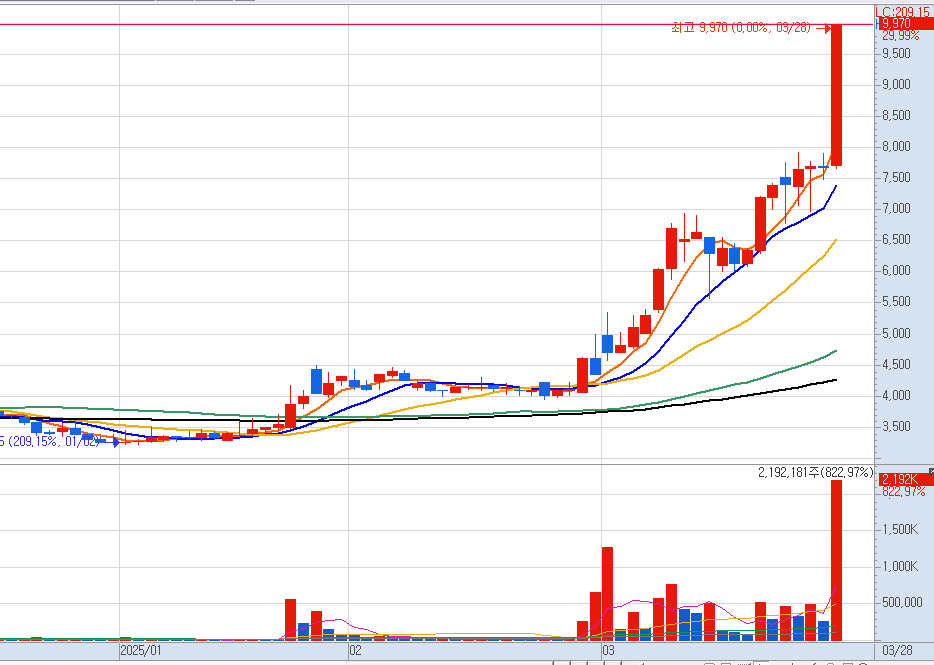
Task: Click the 3,500 price axis label
Action: tap(896, 426)
